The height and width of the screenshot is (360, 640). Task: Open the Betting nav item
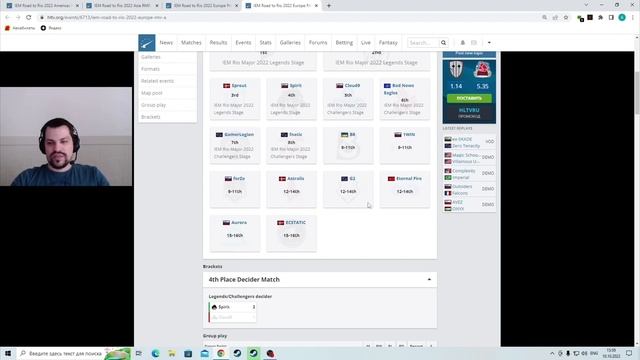[344, 42]
